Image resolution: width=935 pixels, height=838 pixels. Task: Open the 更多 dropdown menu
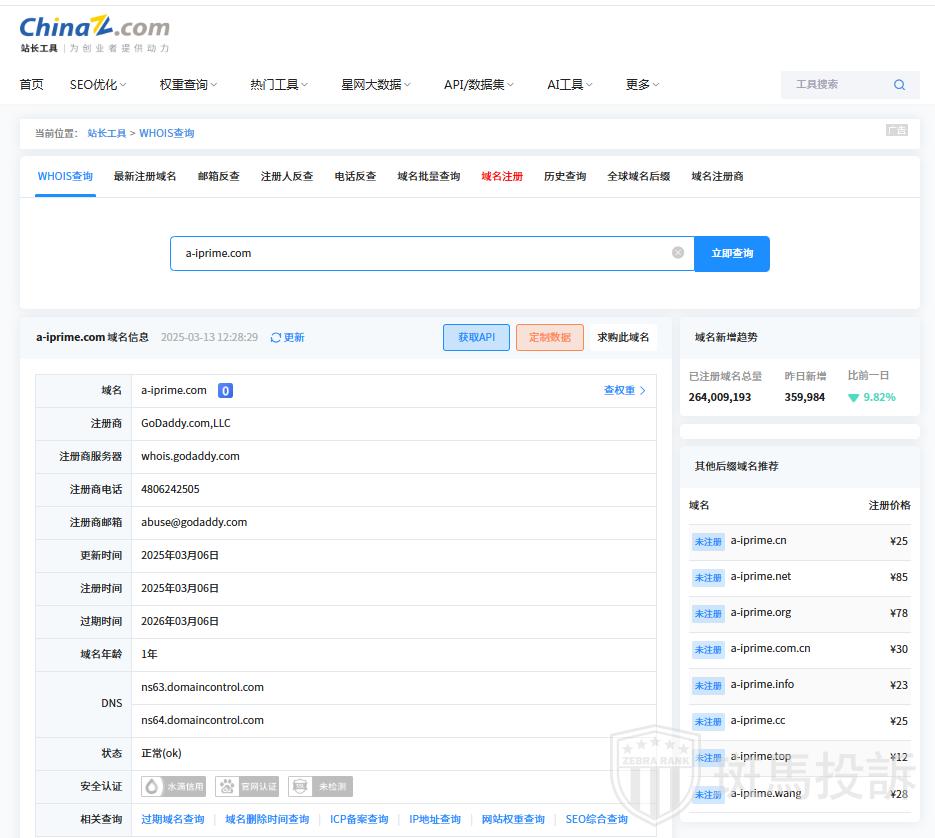click(642, 85)
